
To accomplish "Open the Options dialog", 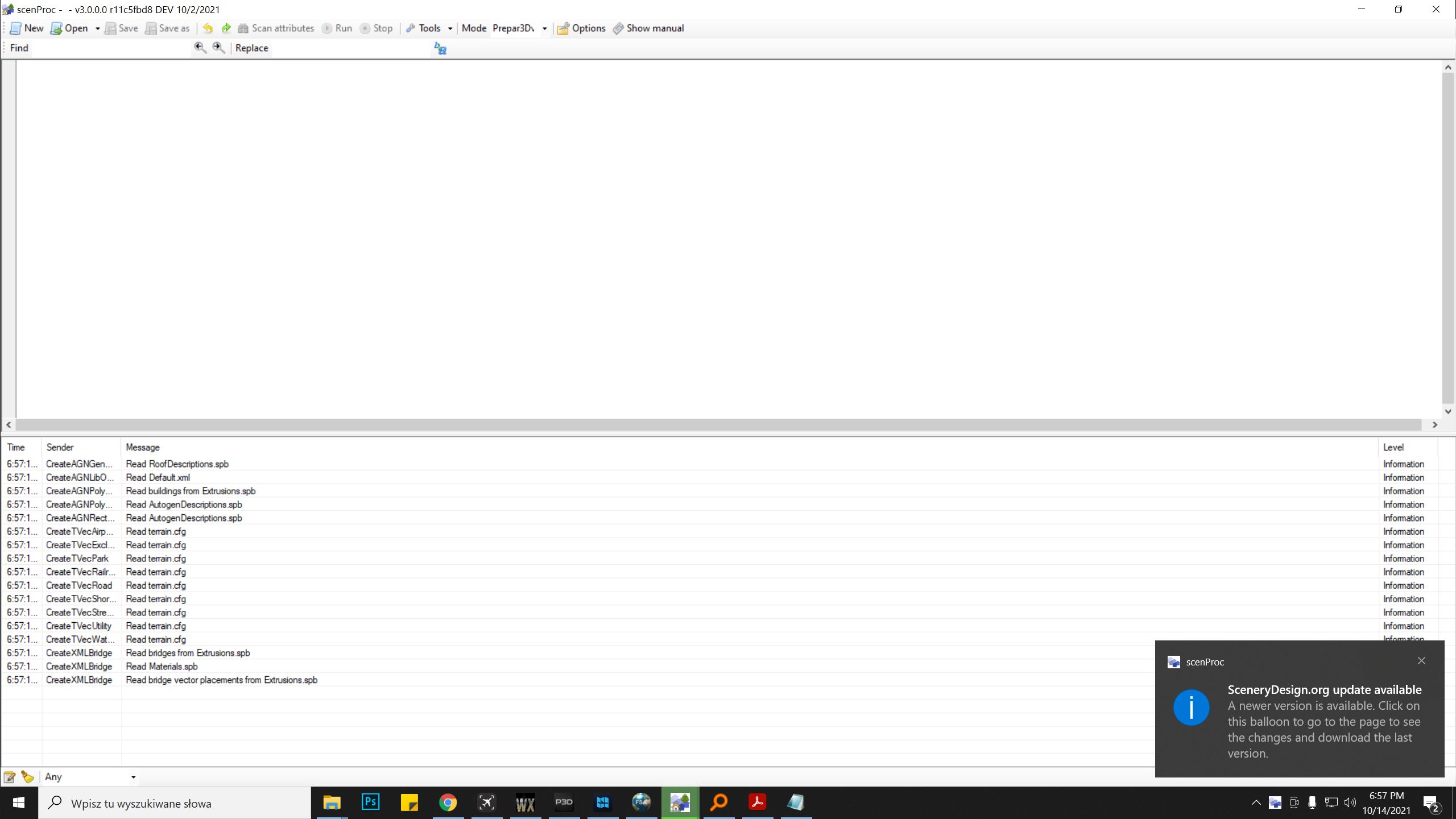I will [581, 28].
